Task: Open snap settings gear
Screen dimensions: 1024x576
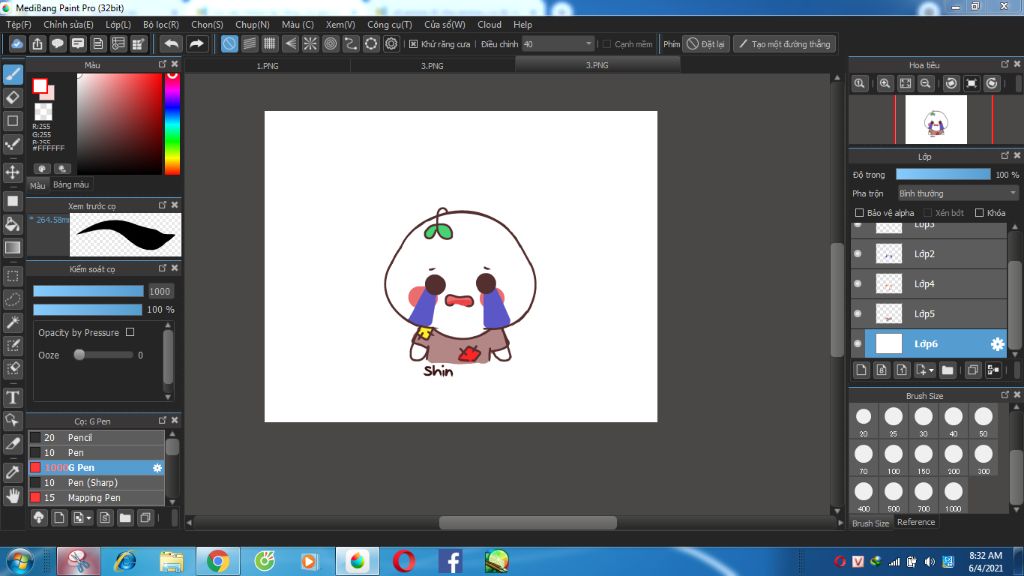Action: pyautogui.click(x=391, y=44)
